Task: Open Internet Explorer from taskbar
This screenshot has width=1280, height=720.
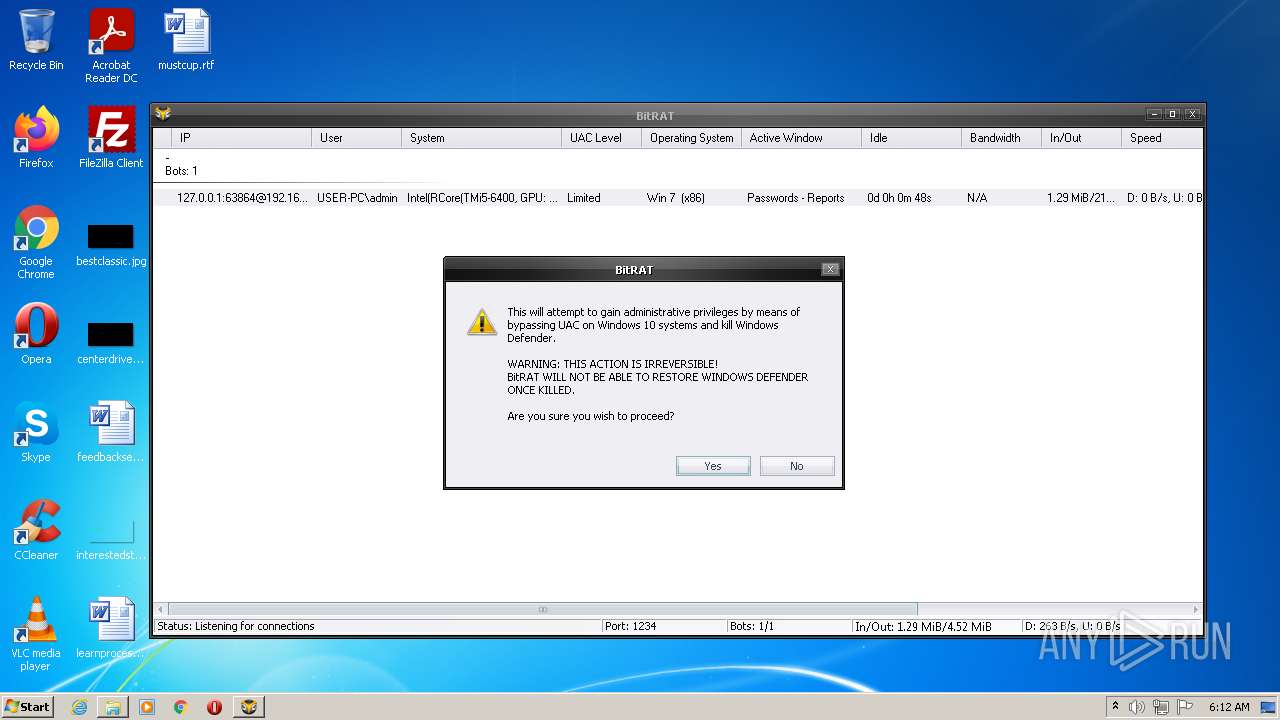Action: (79, 707)
